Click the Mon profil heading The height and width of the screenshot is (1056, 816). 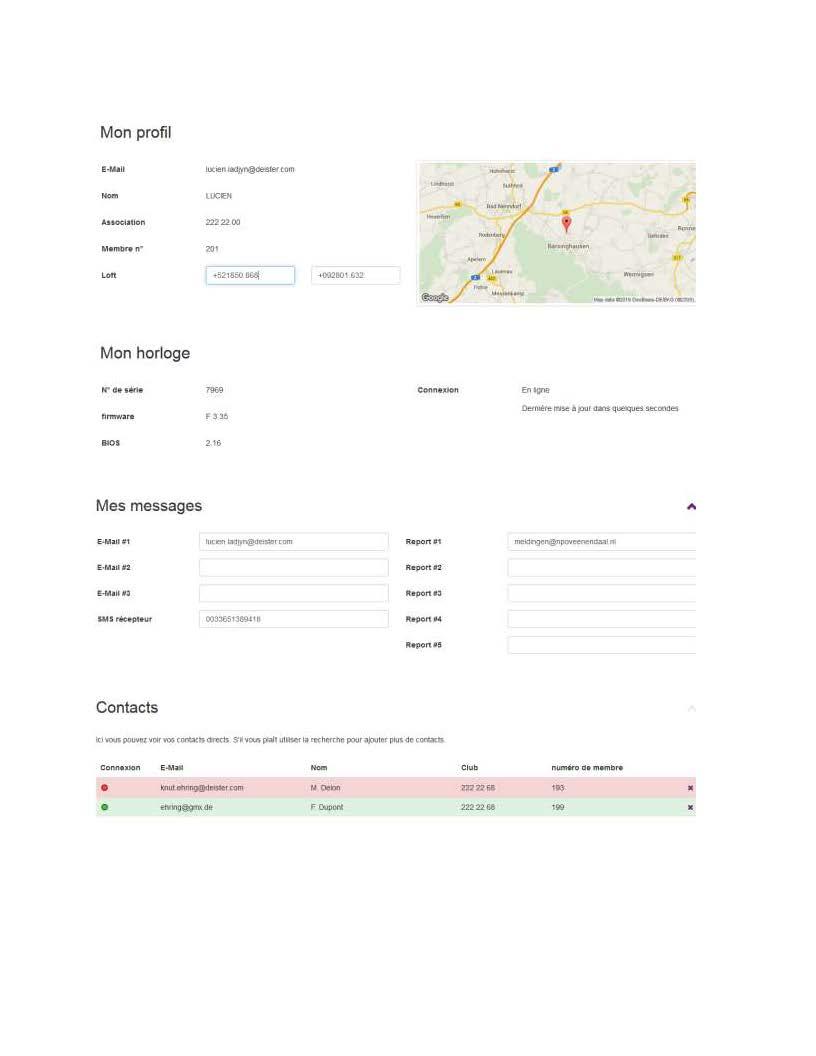[135, 133]
